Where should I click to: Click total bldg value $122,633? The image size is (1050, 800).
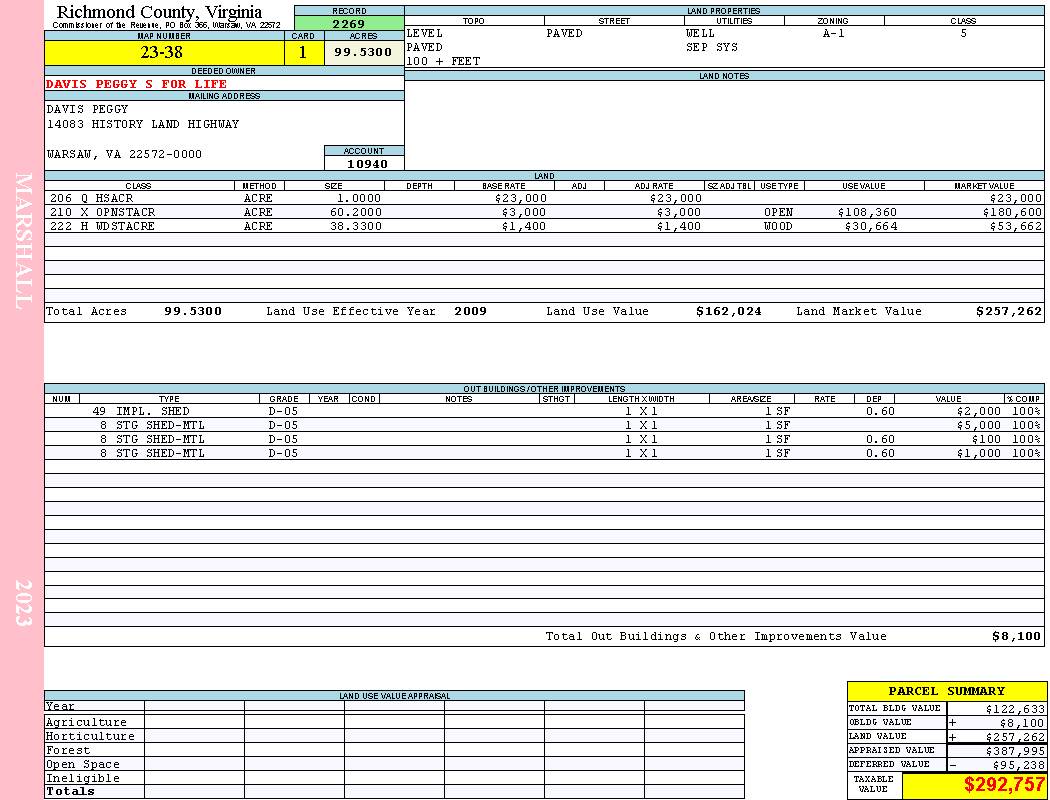coord(1015,709)
